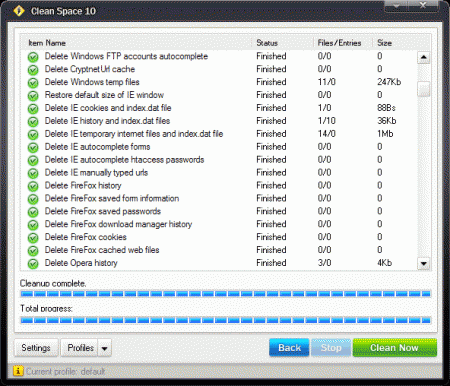Click green check icon beside Delete FireFox cookies
The width and height of the screenshot is (450, 386).
[x=33, y=238]
